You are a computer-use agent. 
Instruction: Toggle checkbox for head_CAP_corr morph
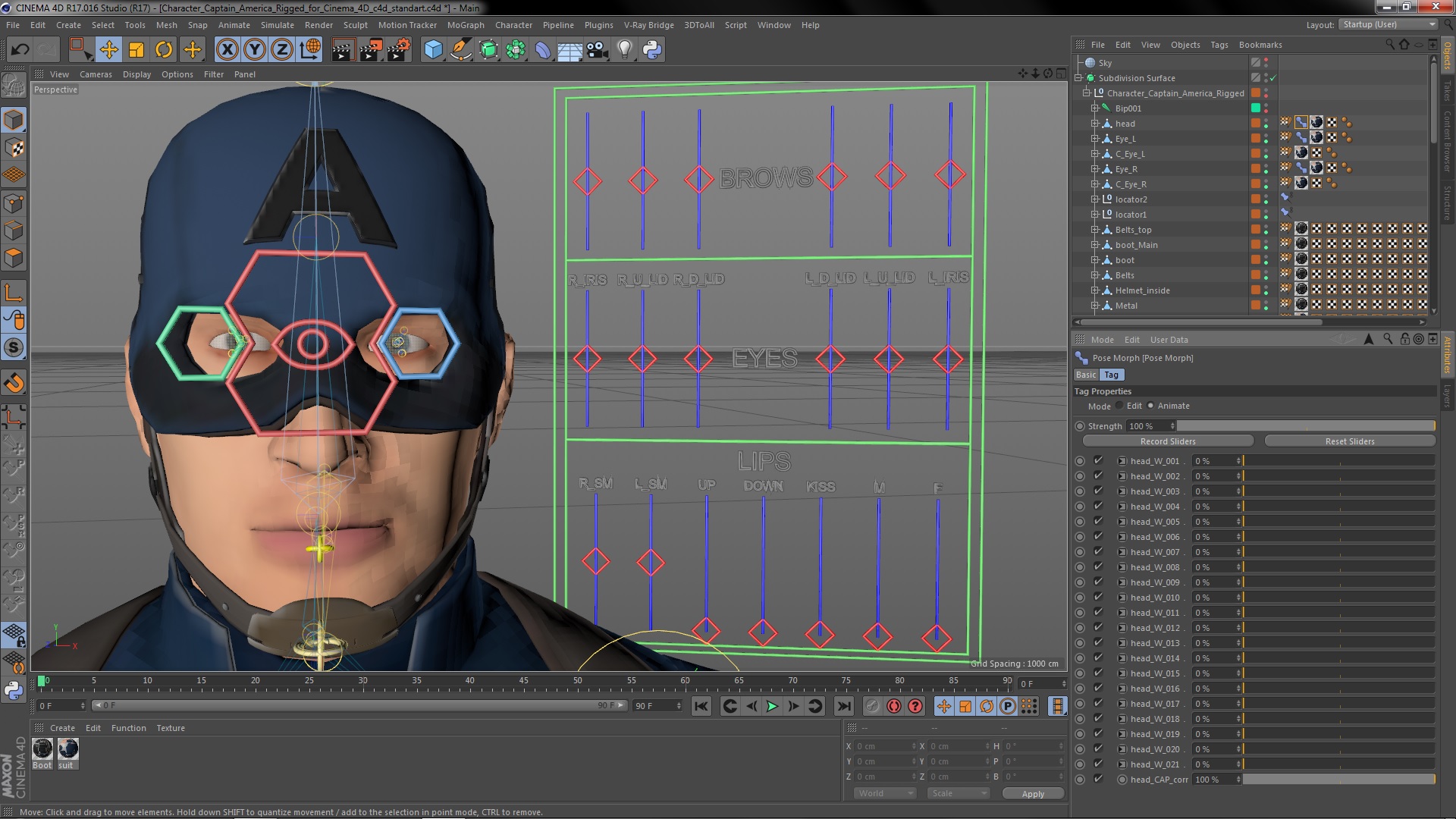click(x=1098, y=779)
